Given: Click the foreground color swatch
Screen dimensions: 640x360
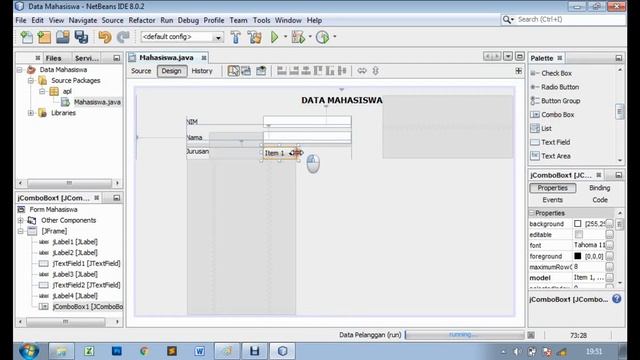Looking at the screenshot, I should 578,256.
